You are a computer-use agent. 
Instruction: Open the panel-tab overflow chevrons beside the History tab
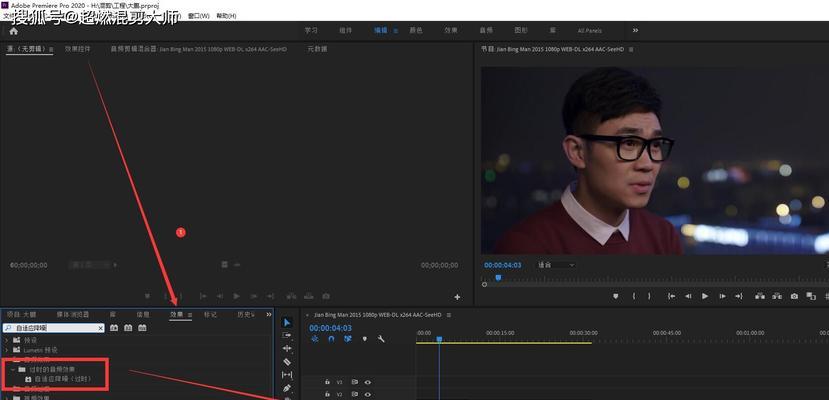click(x=269, y=314)
